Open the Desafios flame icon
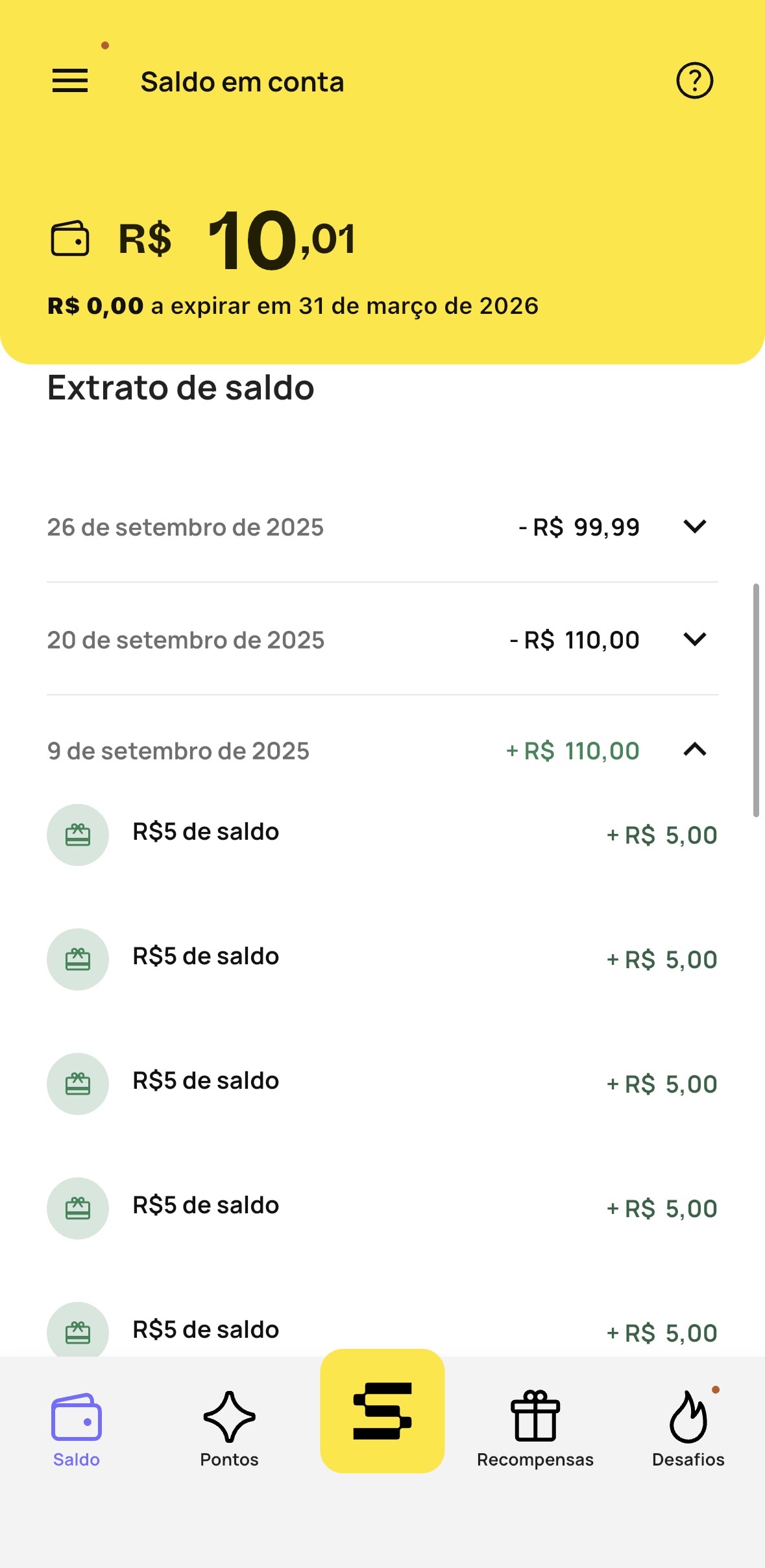The width and height of the screenshot is (765, 1568). (688, 1416)
